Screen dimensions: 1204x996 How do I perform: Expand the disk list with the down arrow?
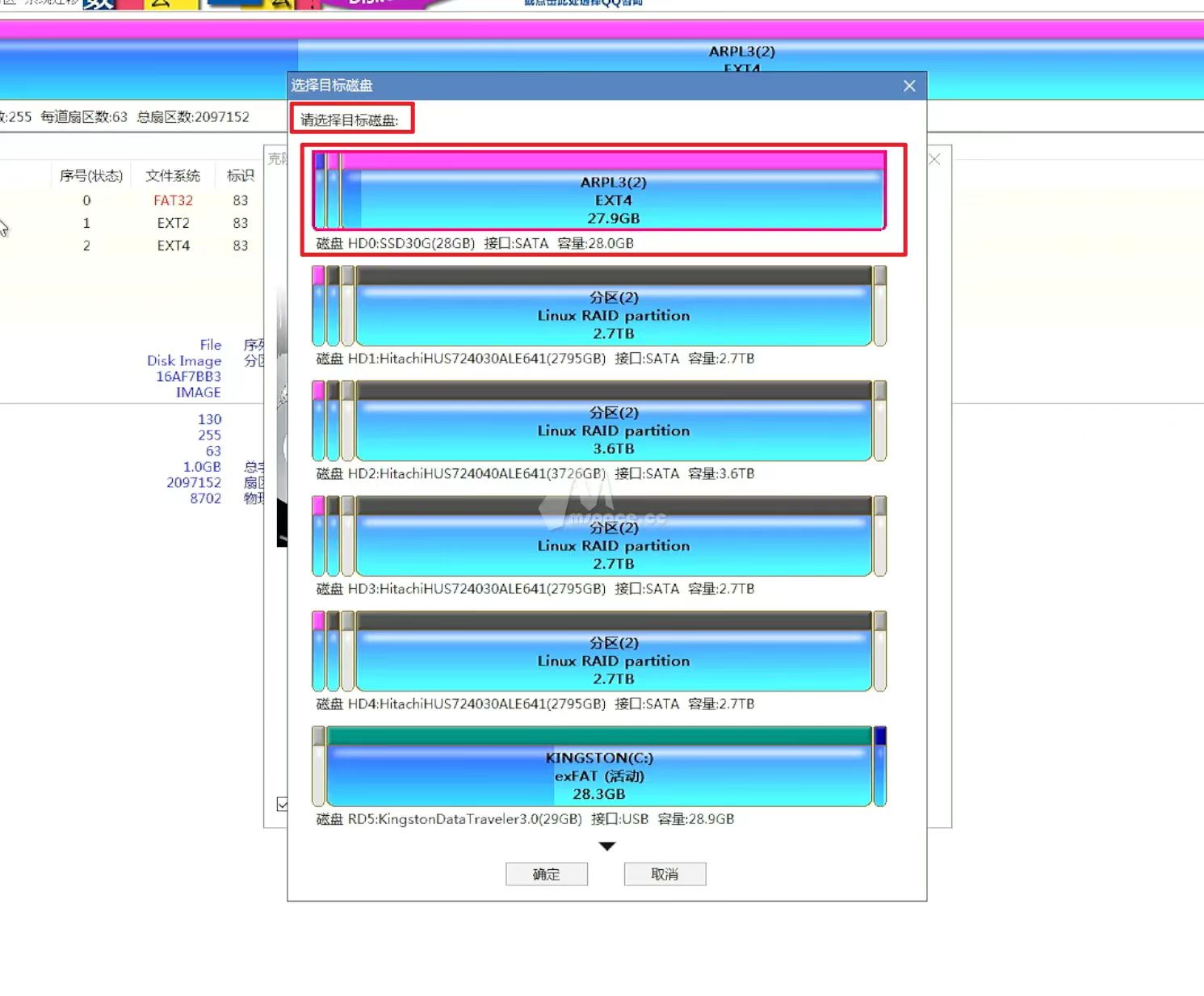click(607, 846)
